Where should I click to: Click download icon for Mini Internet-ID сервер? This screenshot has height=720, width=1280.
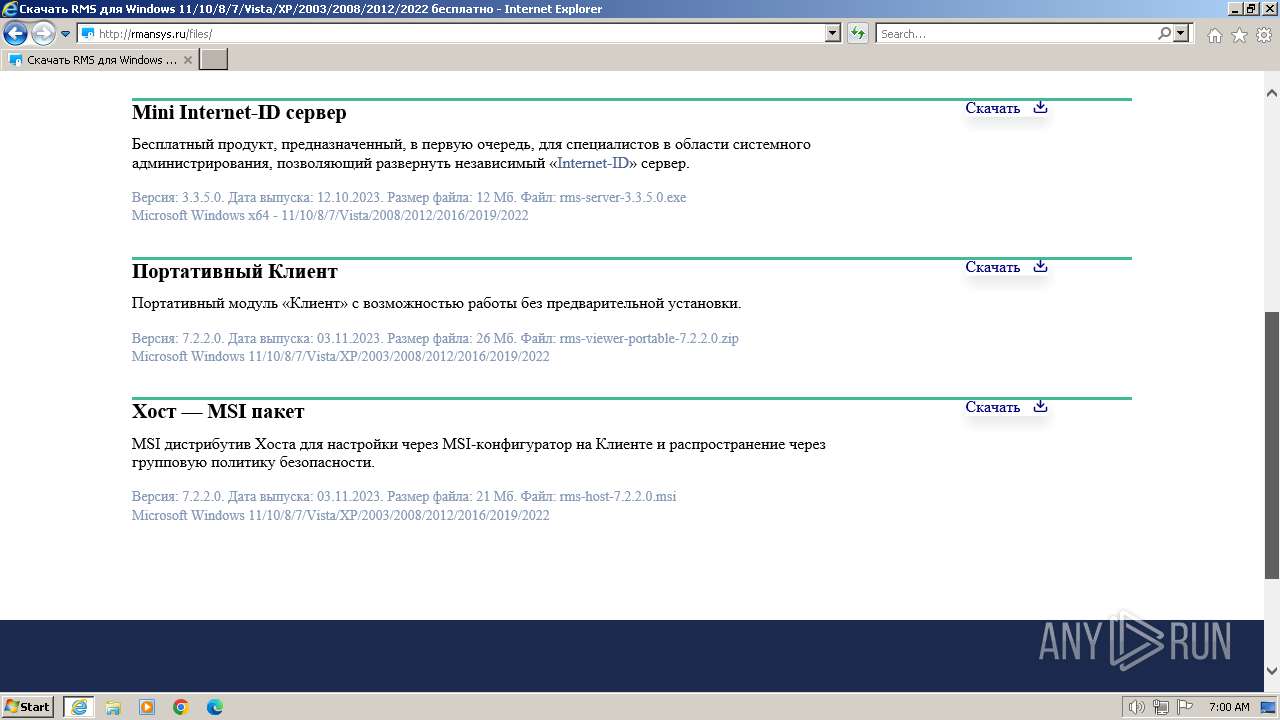point(1040,107)
